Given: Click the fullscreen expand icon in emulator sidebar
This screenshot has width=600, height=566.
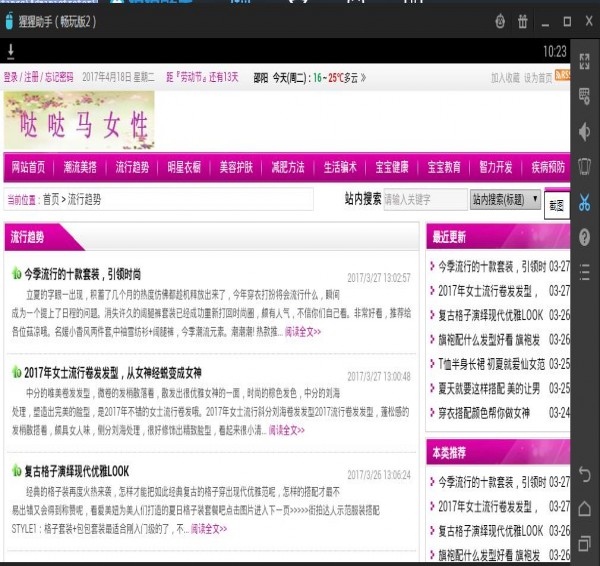Looking at the screenshot, I should click(584, 61).
